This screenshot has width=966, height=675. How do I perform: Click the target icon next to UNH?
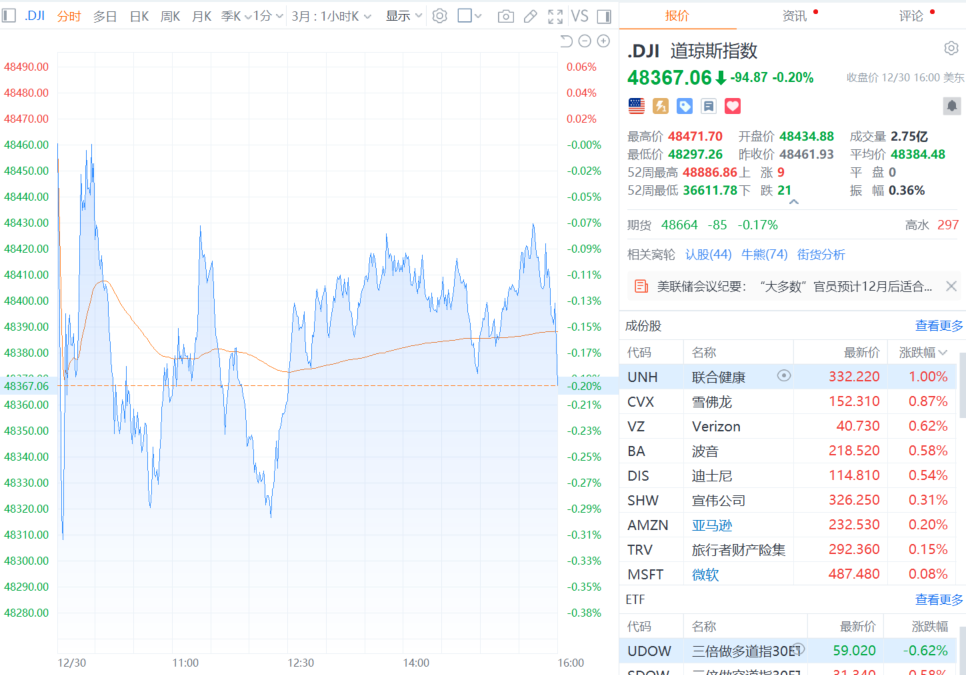point(784,376)
